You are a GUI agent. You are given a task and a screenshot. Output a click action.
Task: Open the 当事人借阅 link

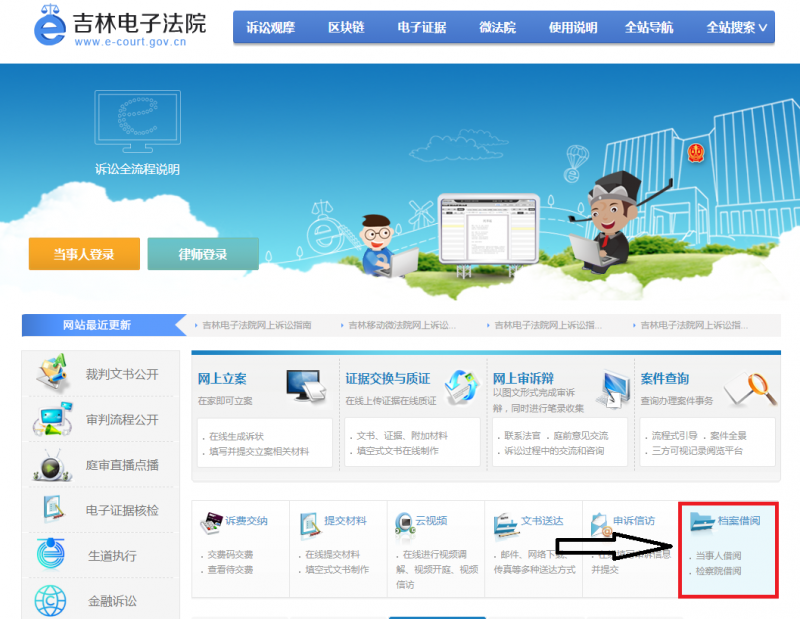pyautogui.click(x=718, y=554)
